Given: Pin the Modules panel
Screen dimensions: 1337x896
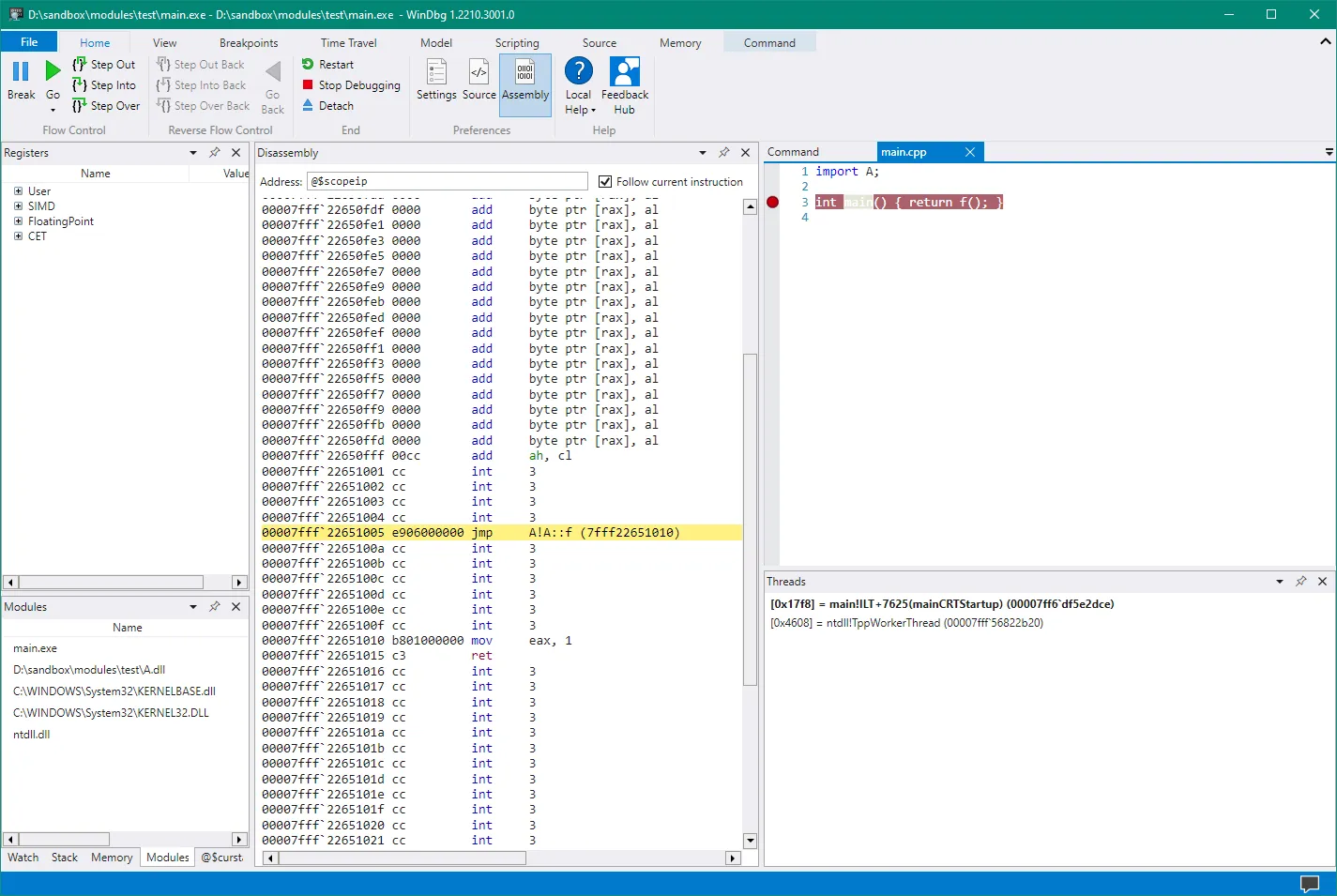Looking at the screenshot, I should click(x=215, y=606).
